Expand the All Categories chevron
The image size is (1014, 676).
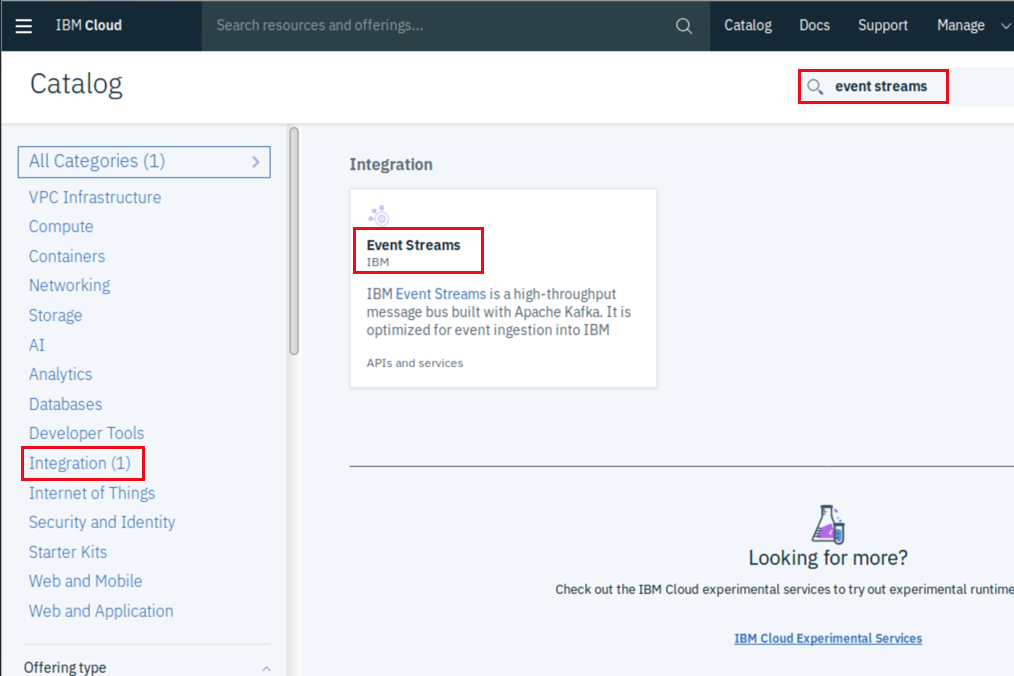click(x=256, y=162)
